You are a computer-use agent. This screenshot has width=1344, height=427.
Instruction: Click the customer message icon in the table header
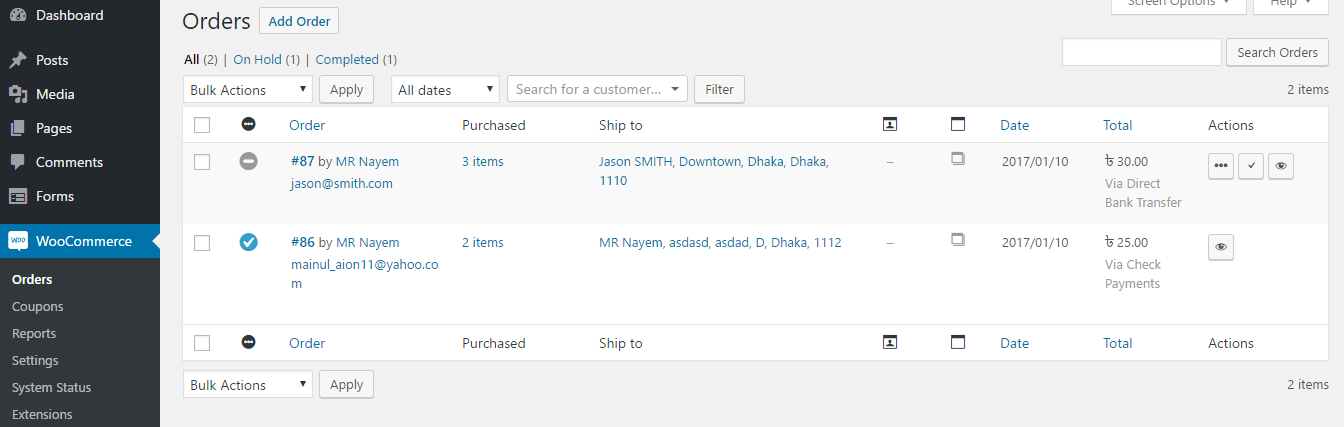(889, 124)
